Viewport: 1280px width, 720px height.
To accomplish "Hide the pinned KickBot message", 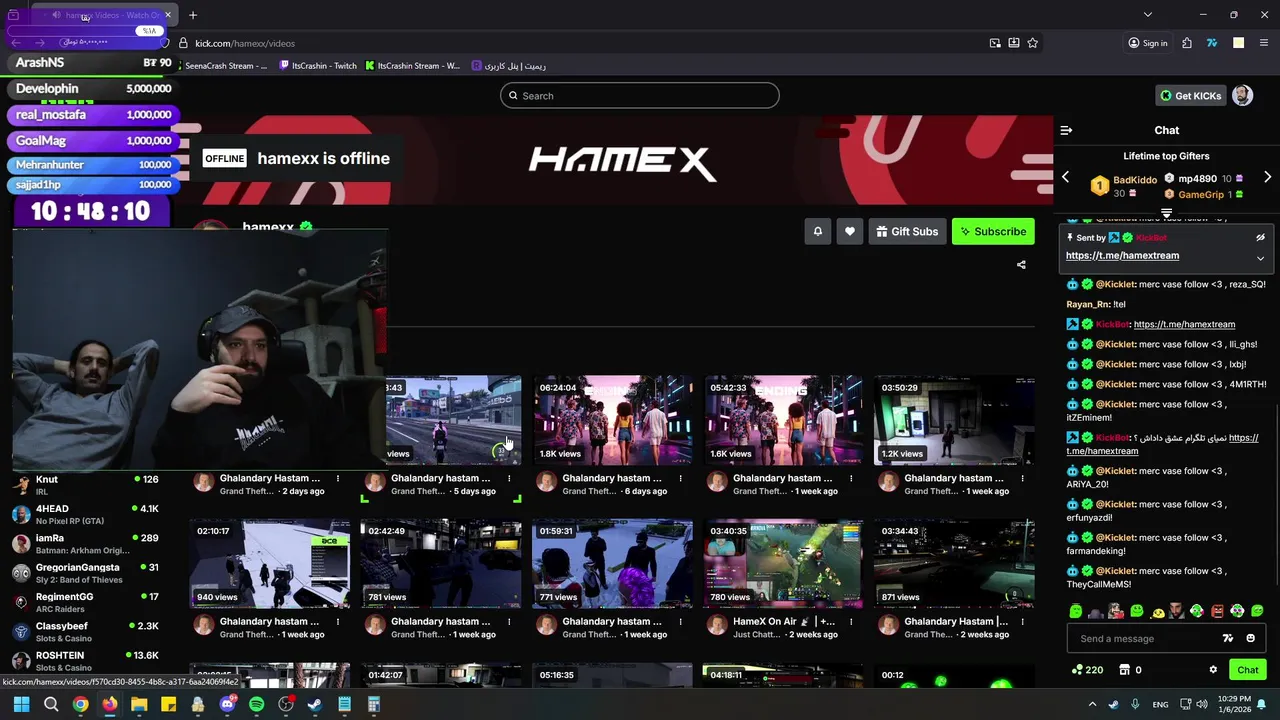I will pyautogui.click(x=1260, y=238).
